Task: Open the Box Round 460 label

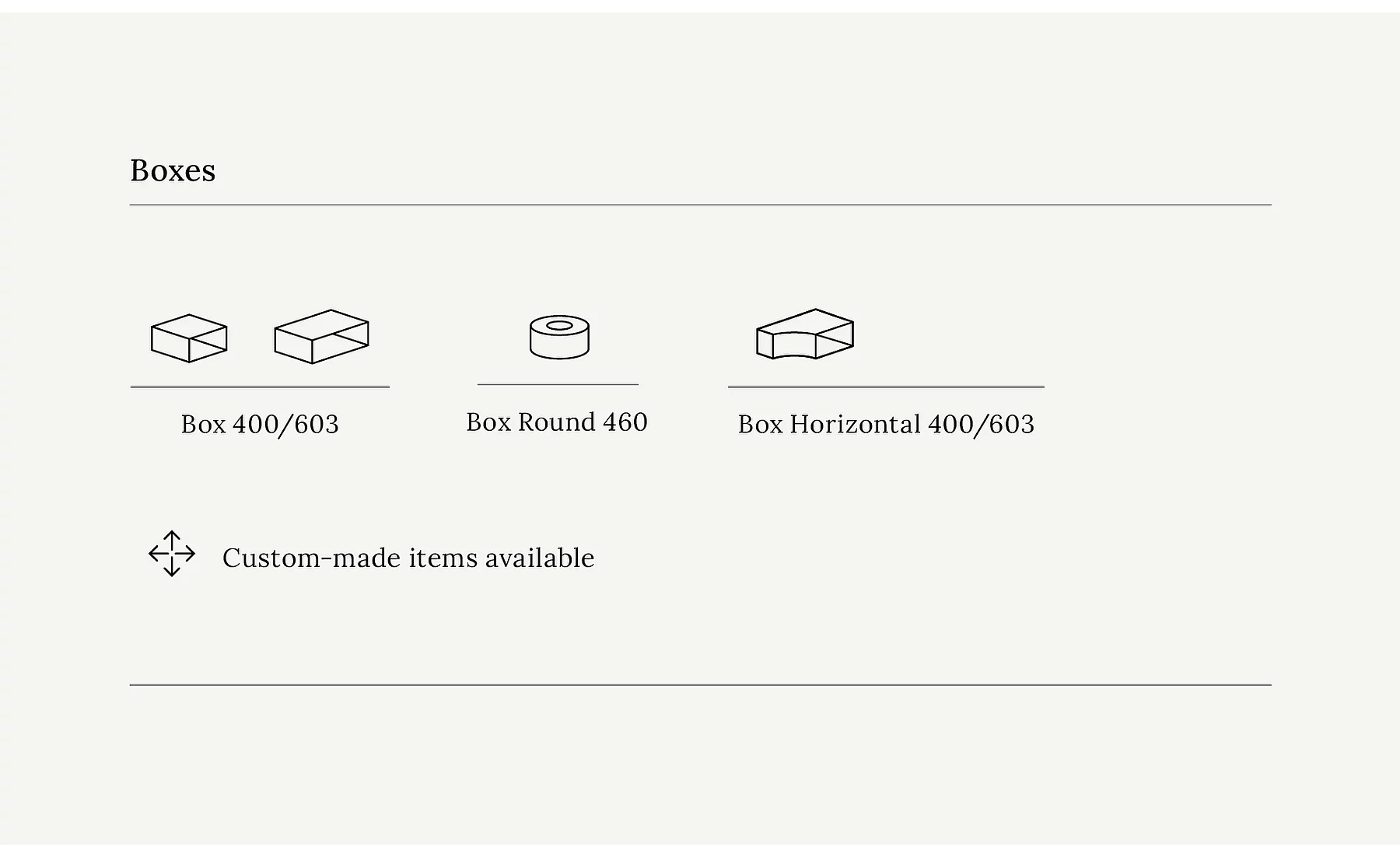Action: 557,422
